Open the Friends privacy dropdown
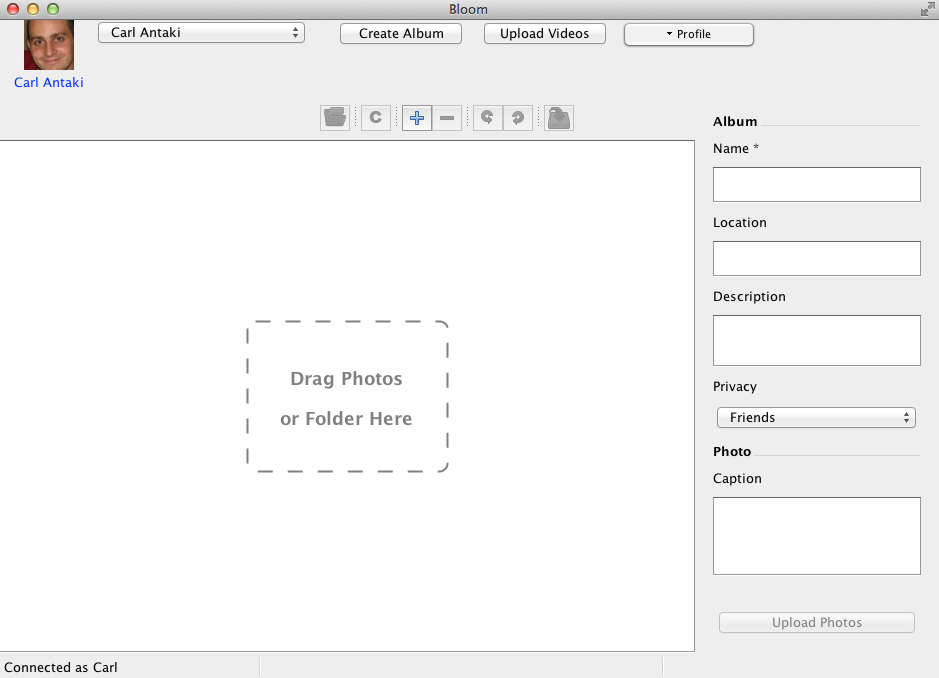This screenshot has width=939, height=678. [816, 418]
